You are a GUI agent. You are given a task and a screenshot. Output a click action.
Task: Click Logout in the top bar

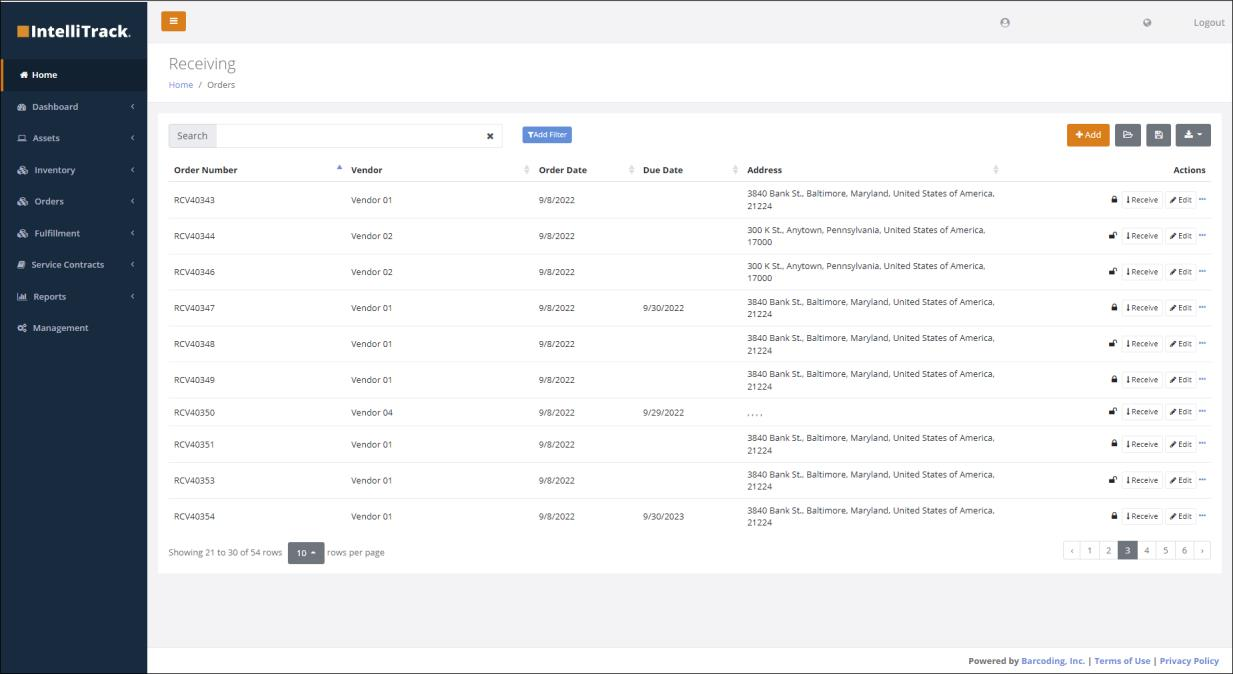[x=1209, y=23]
